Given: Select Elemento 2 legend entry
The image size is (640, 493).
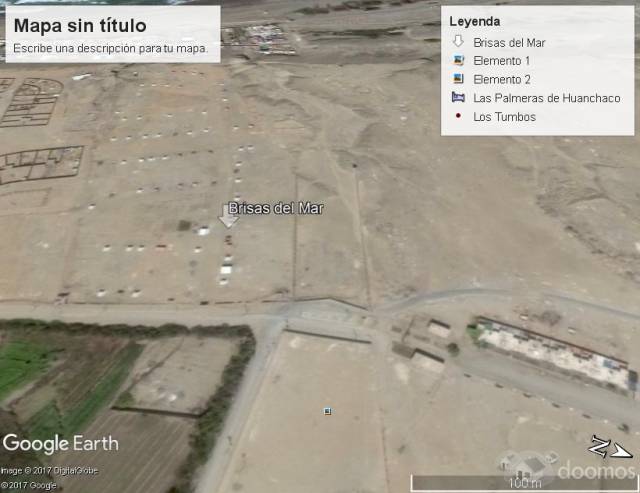Looking at the screenshot, I should point(502,79).
